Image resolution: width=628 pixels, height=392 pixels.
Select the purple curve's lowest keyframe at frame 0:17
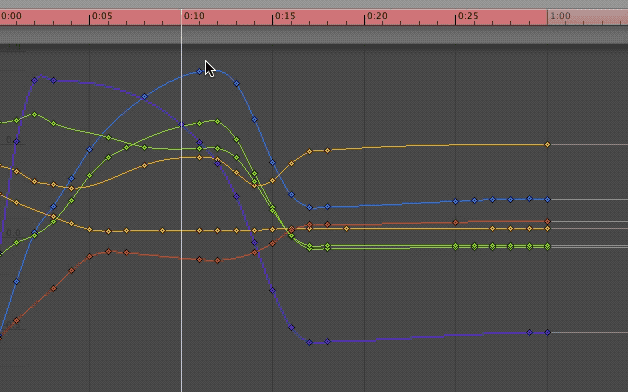309,342
